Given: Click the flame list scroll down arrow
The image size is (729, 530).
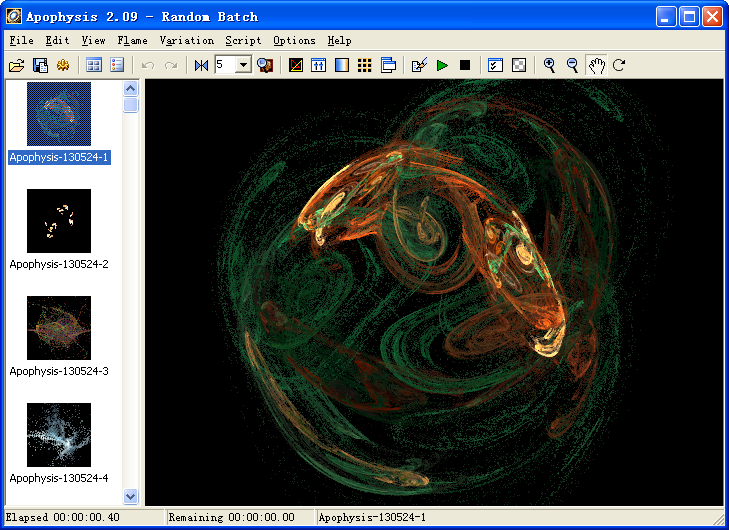Looking at the screenshot, I should click(x=131, y=496).
